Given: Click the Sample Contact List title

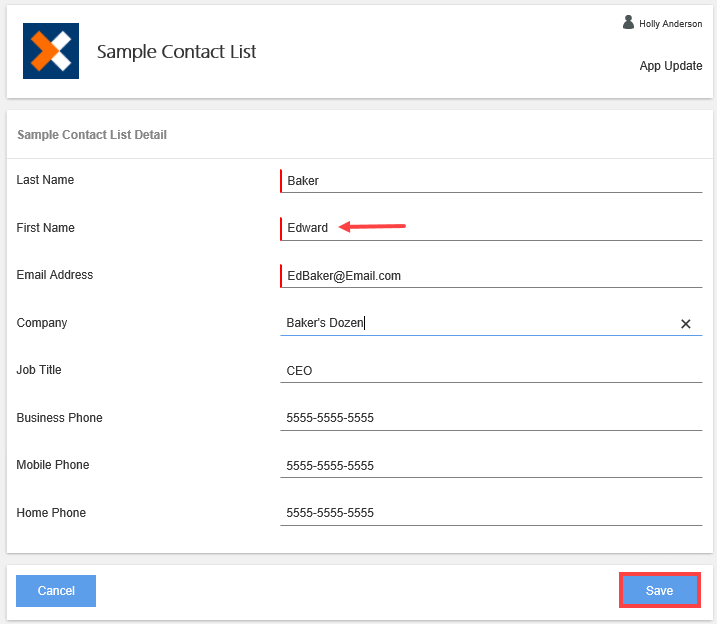Looking at the screenshot, I should point(176,52).
